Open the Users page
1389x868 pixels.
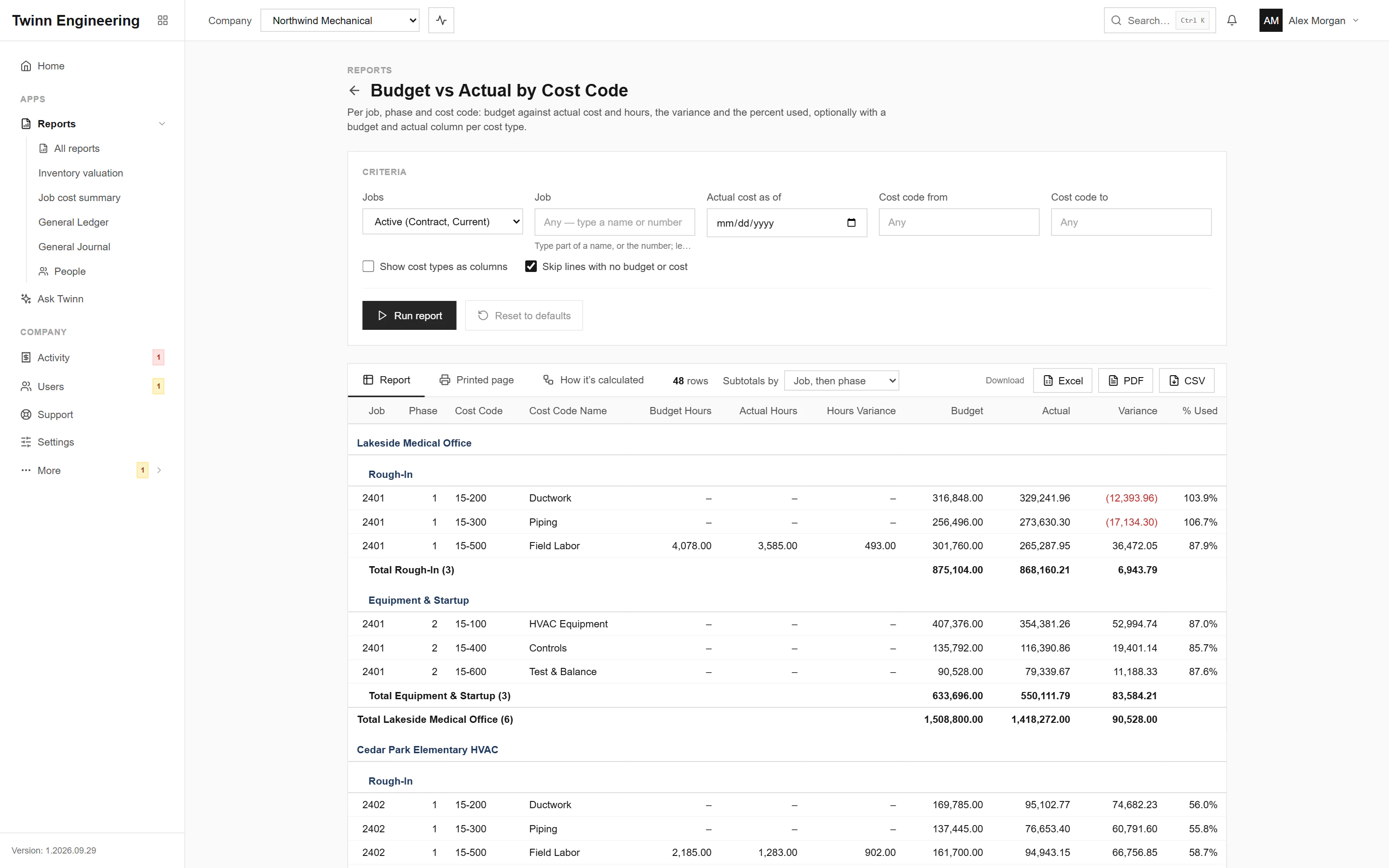tap(92, 386)
